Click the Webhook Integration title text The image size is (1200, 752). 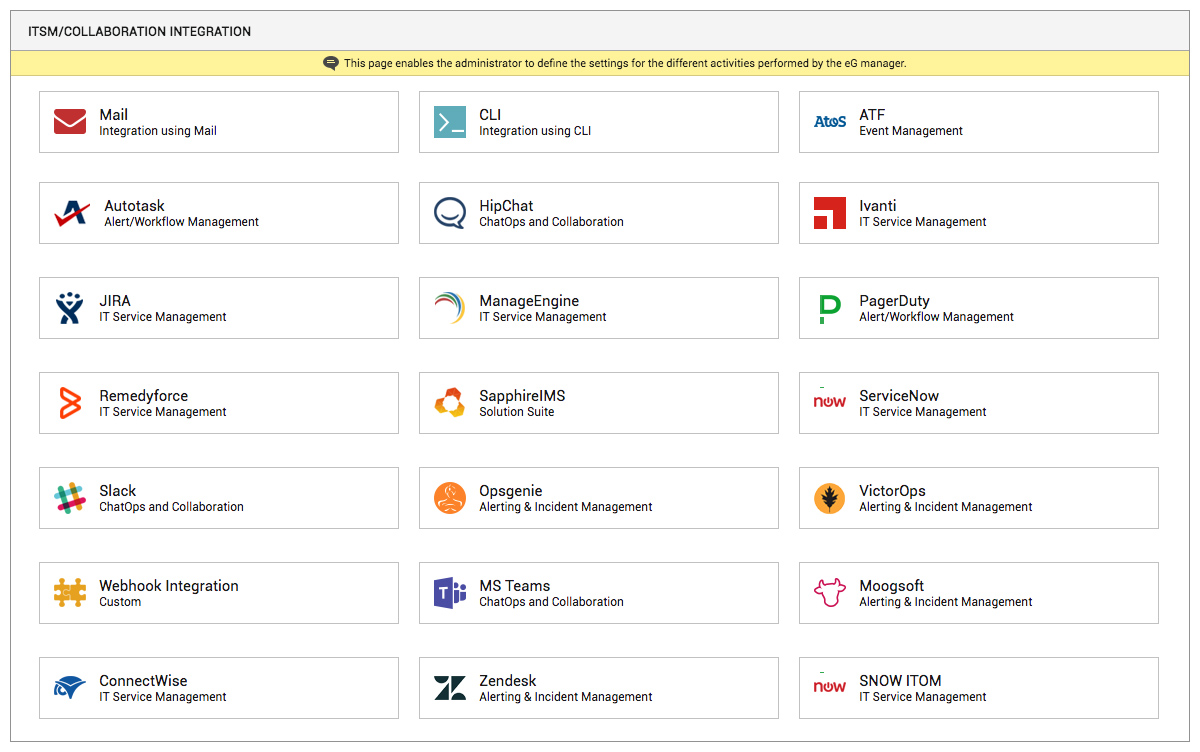coord(169,586)
